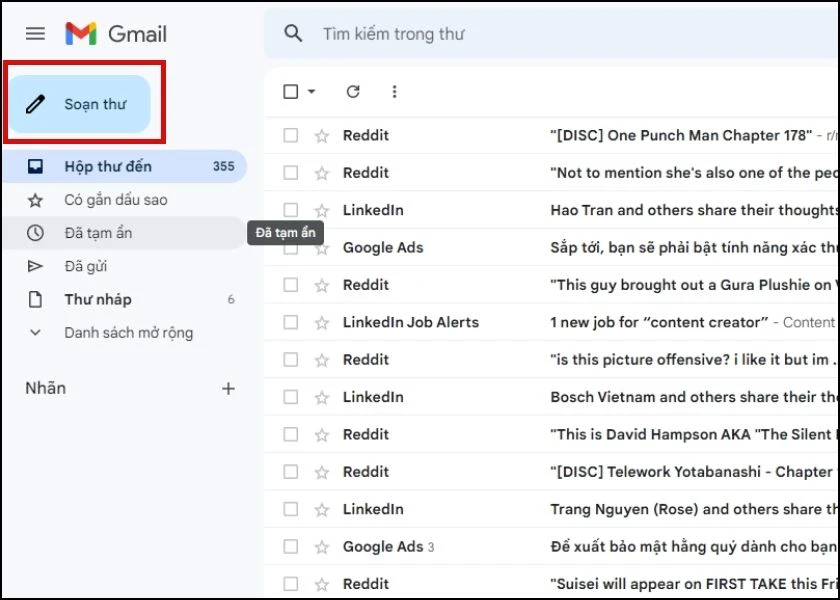This screenshot has height=600, width=840.
Task: Select the Reddit Gura Plushie email checkbox
Action: (x=290, y=284)
